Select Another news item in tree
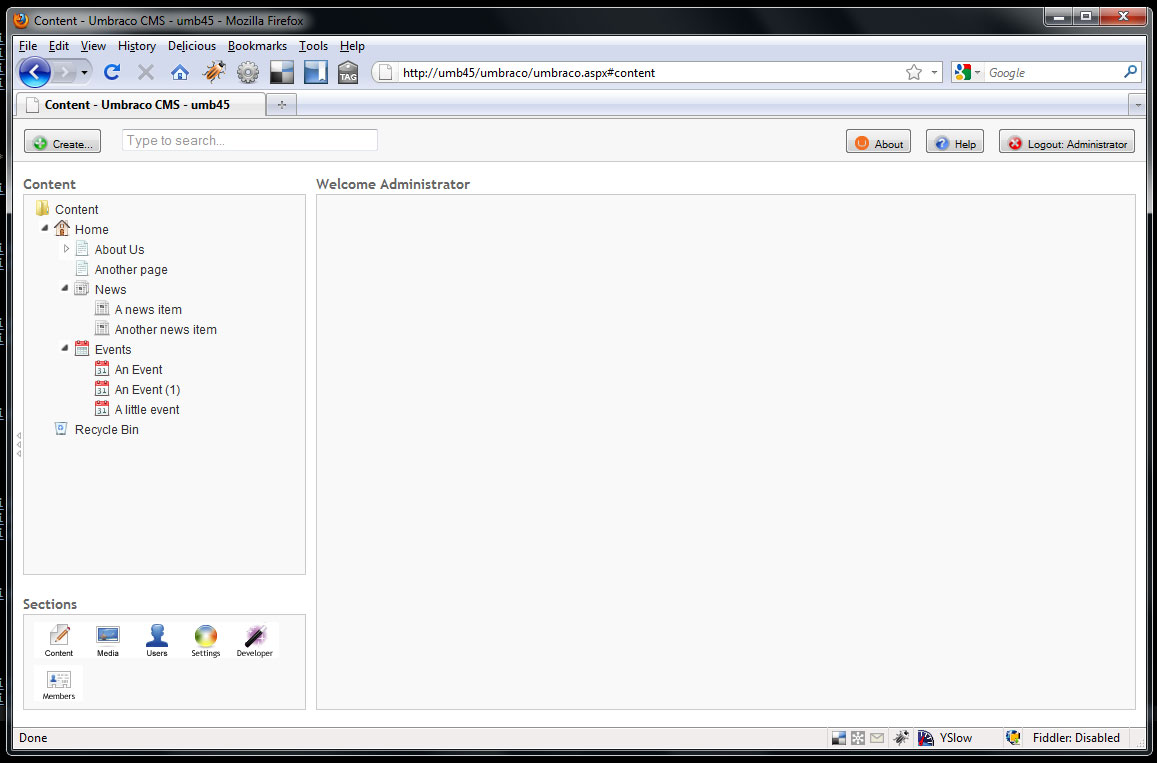This screenshot has width=1157, height=763. coord(166,329)
